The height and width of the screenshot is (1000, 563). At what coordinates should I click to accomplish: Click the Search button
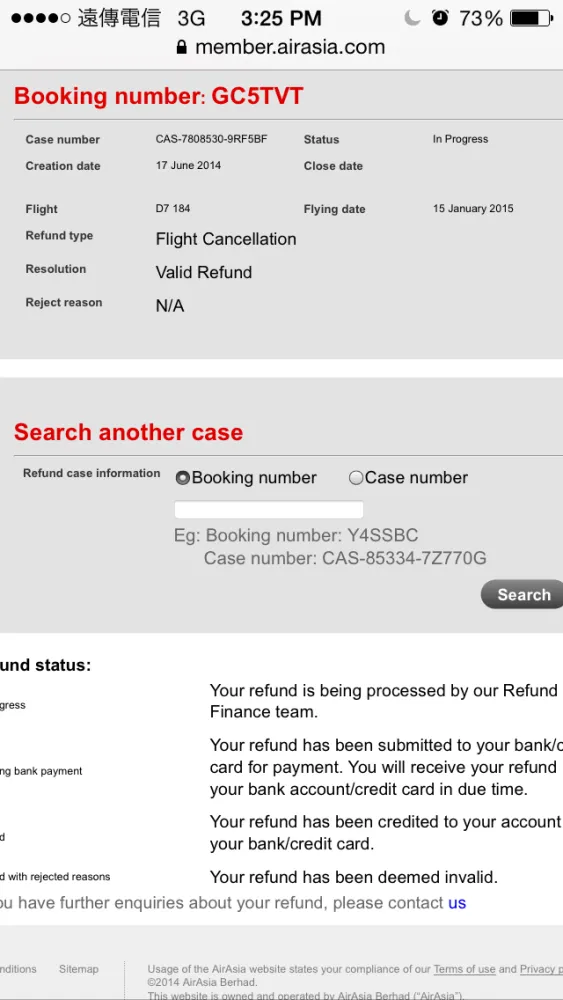(x=523, y=594)
